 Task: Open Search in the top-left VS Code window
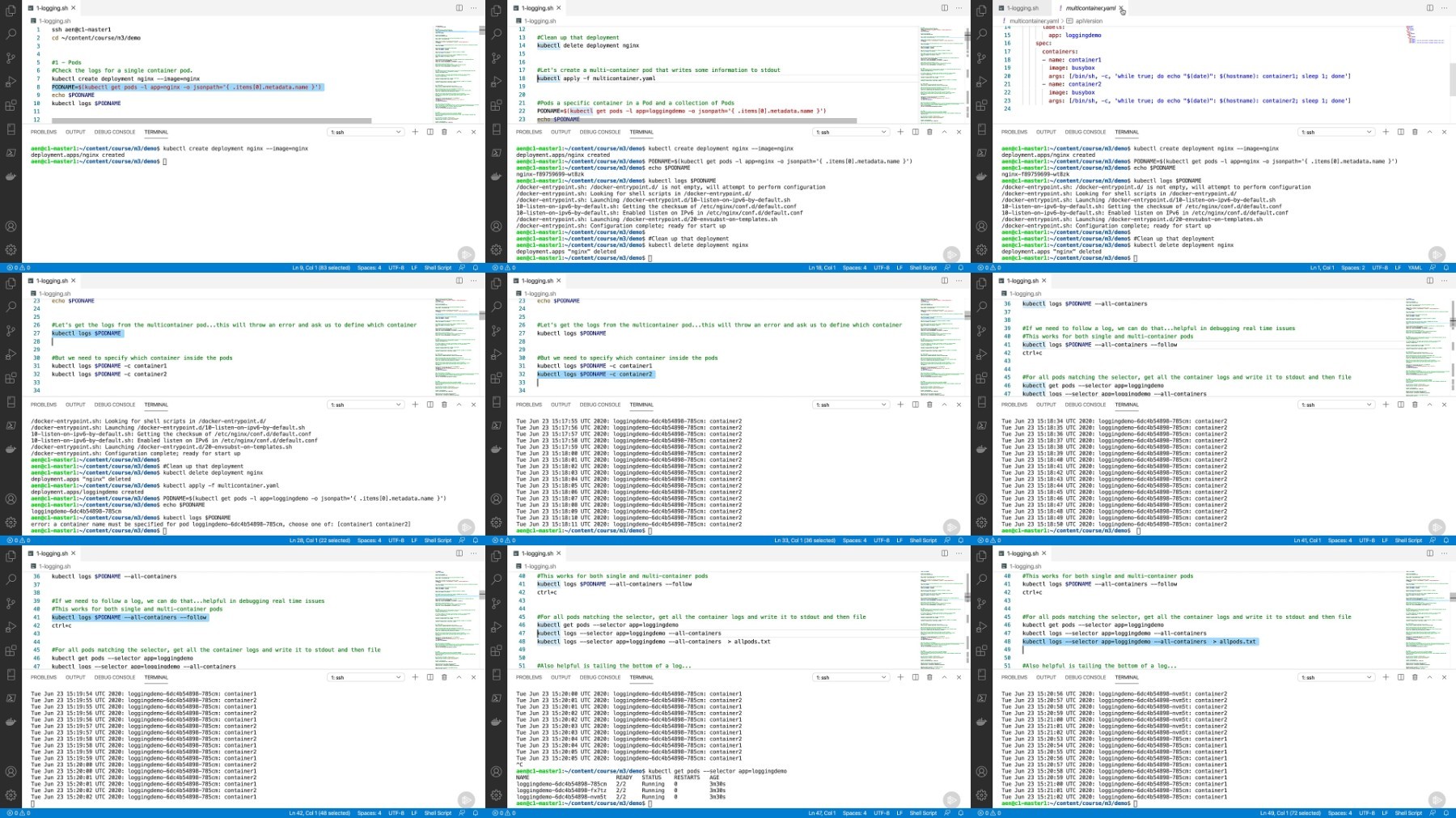click(11, 35)
